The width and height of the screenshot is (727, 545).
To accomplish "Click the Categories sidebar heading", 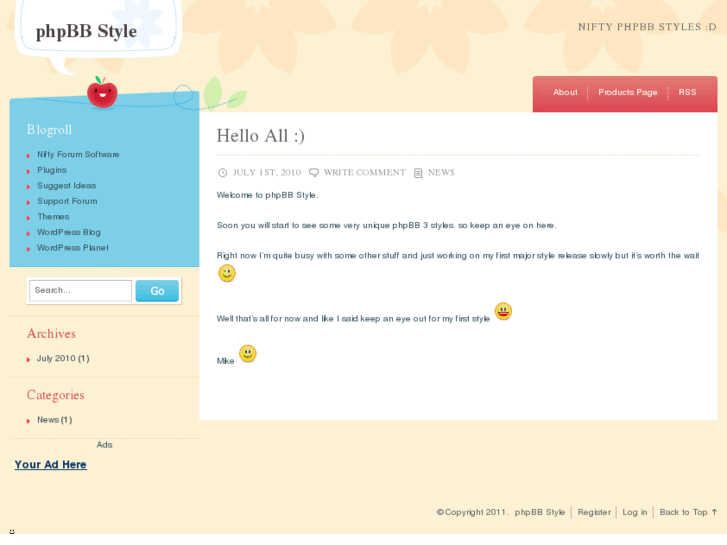I will 56,395.
